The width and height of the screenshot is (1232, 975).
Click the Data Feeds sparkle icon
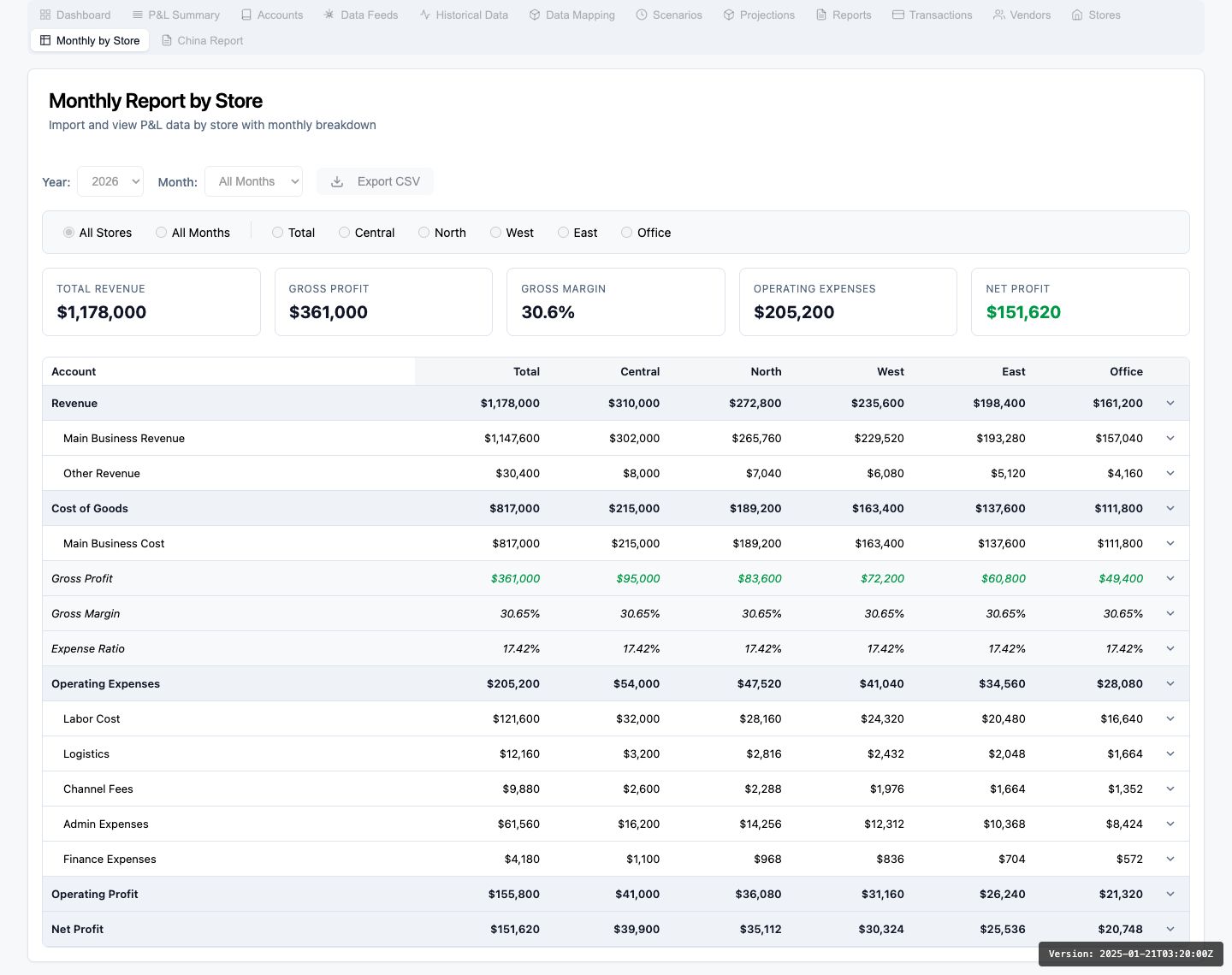(329, 15)
